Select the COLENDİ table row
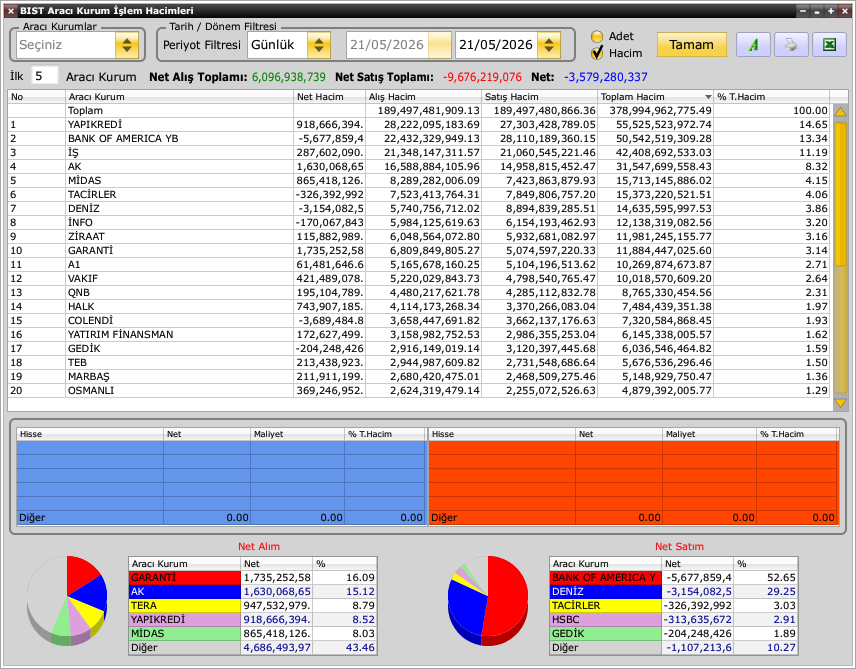The image size is (856, 669). point(419,321)
